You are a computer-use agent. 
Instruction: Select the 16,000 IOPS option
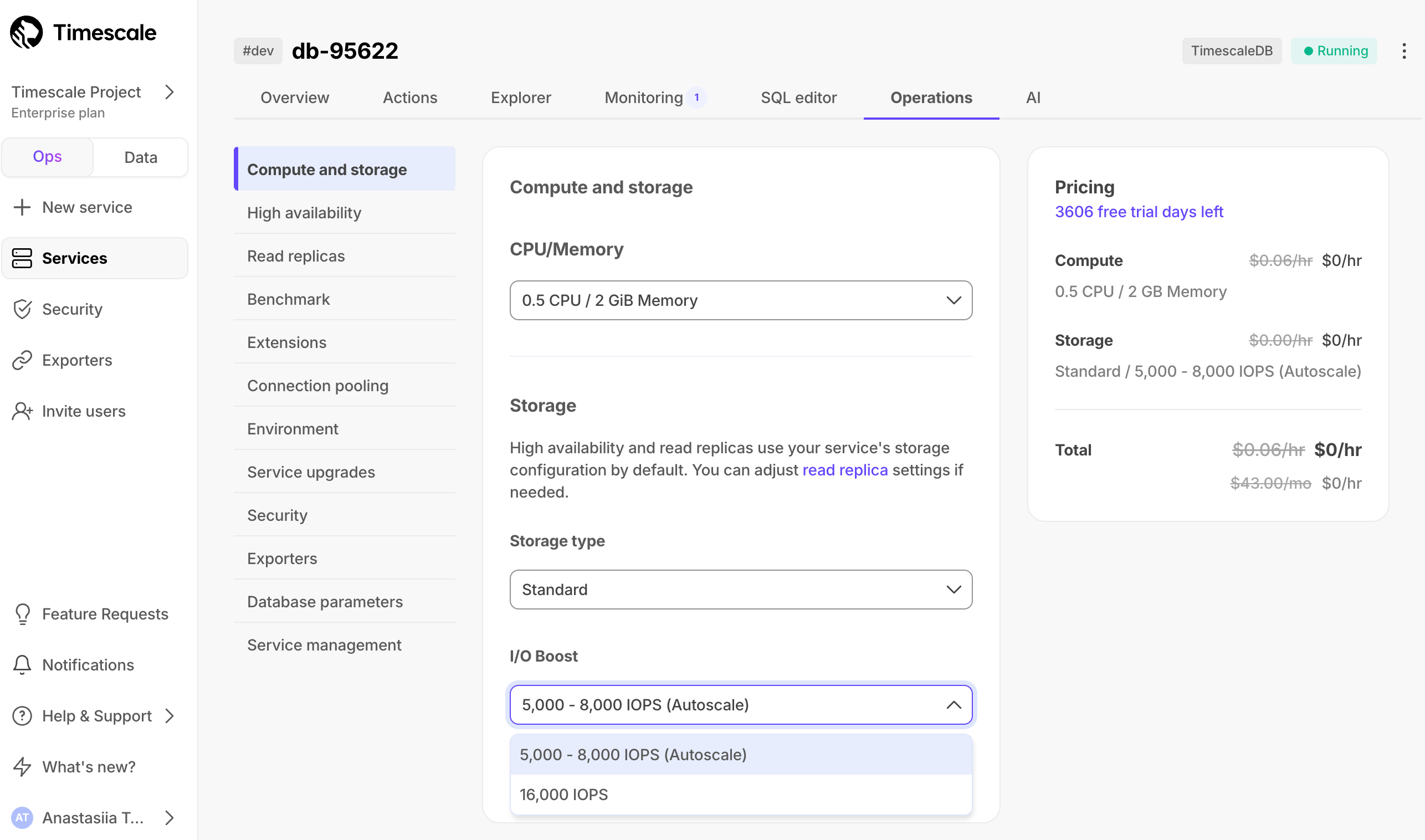(741, 795)
